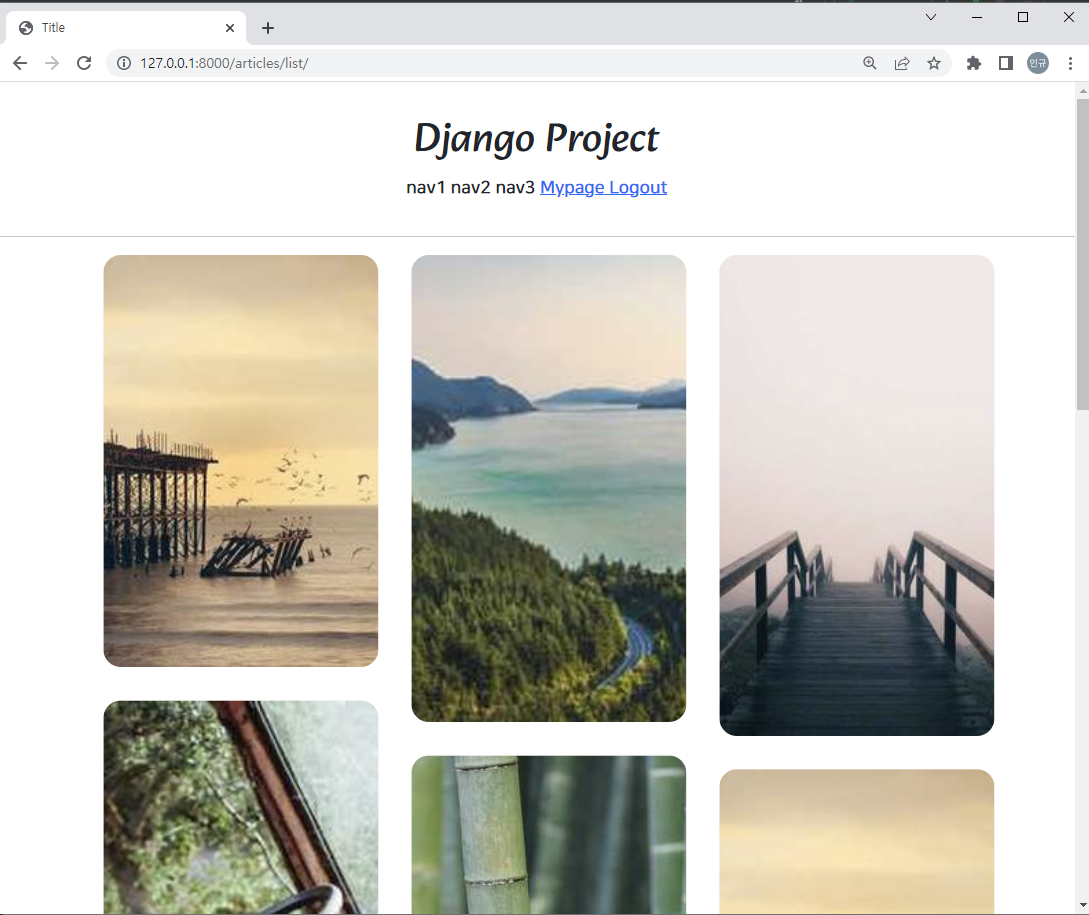Open the Extensions puzzle icon
The height and width of the screenshot is (915, 1089).
click(974, 63)
